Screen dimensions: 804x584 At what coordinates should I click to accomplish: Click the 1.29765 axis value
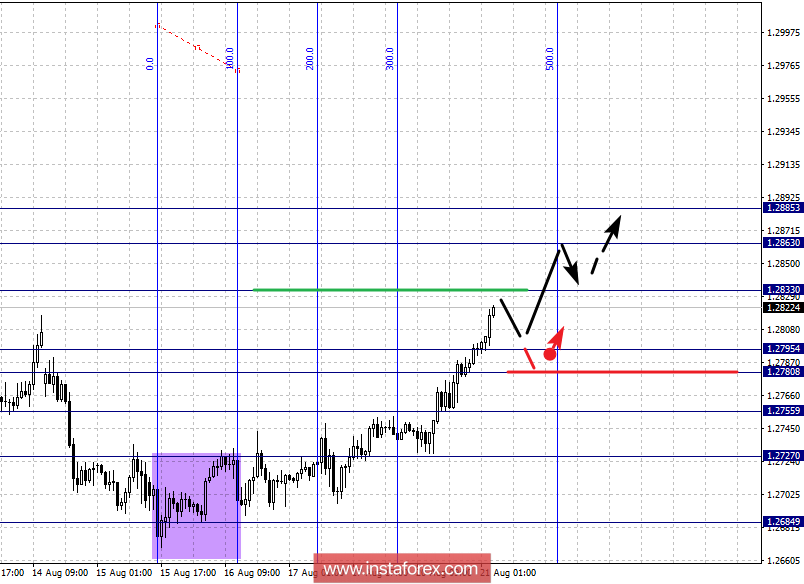coord(783,66)
